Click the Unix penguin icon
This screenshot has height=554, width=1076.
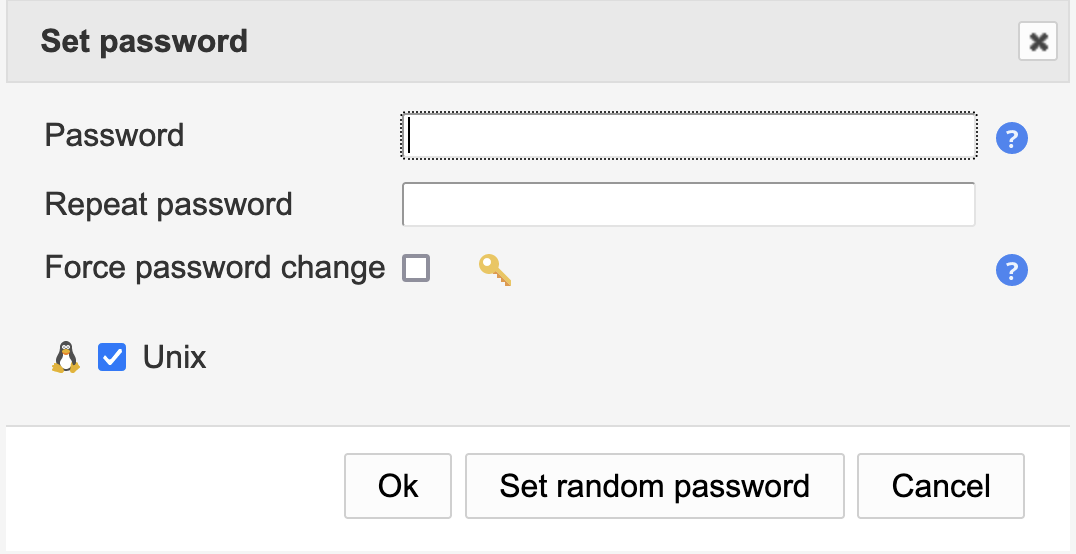[x=65, y=357]
